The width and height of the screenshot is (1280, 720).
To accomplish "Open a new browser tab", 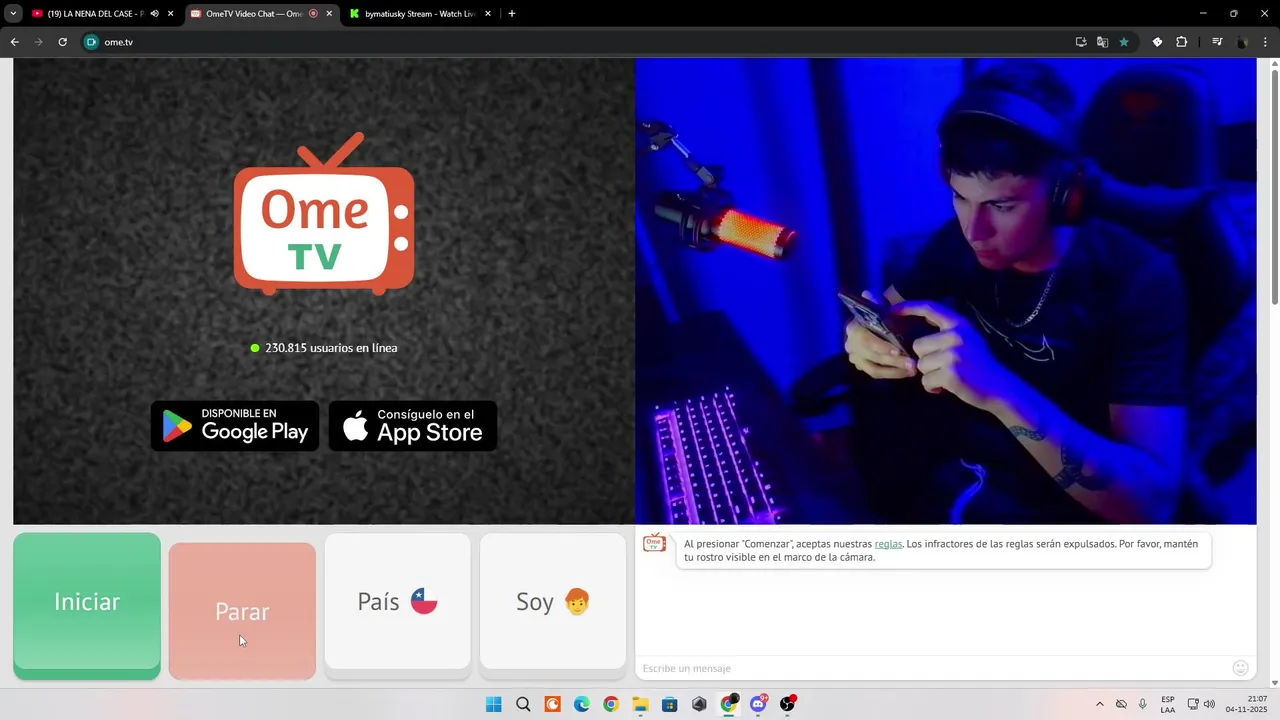I will (512, 14).
